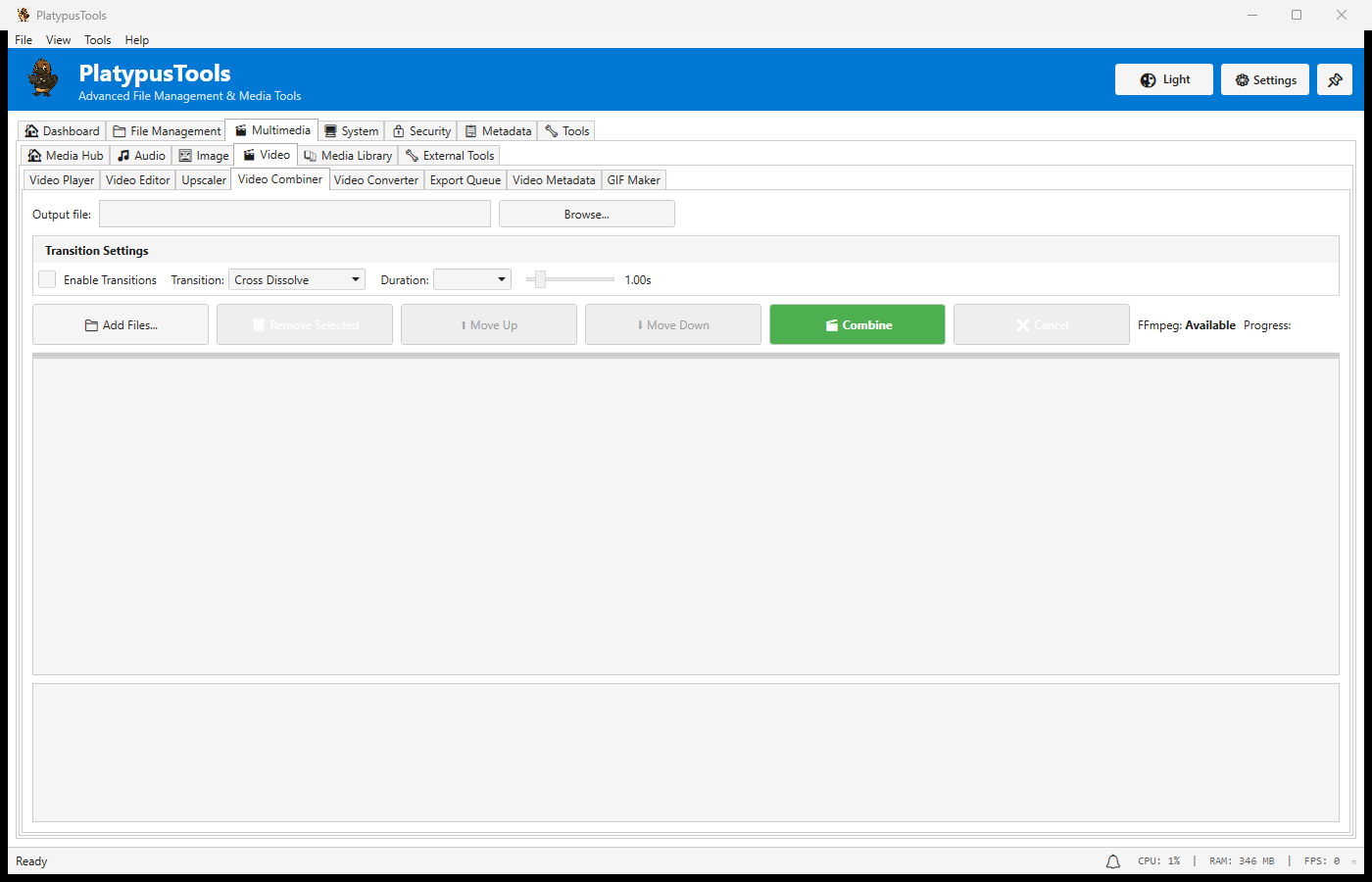
Task: Switch to the Video Converter tab
Action: coord(375,180)
